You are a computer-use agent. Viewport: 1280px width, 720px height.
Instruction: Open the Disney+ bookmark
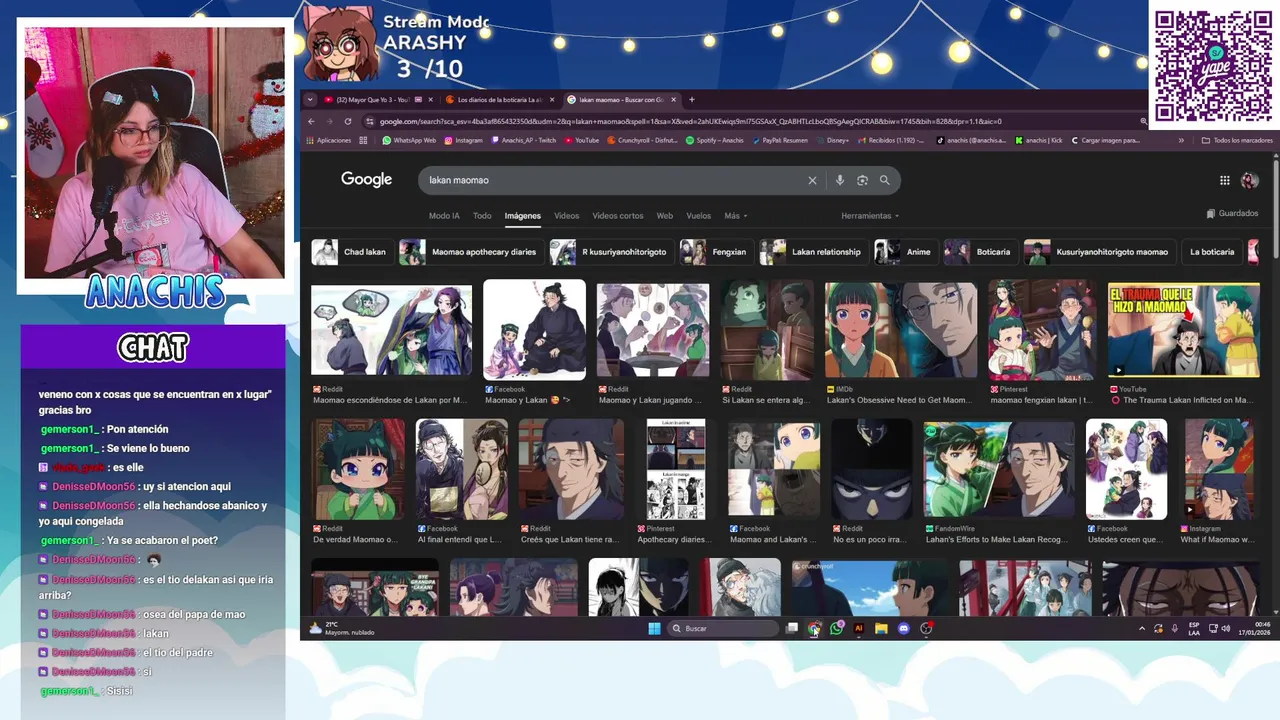click(833, 140)
